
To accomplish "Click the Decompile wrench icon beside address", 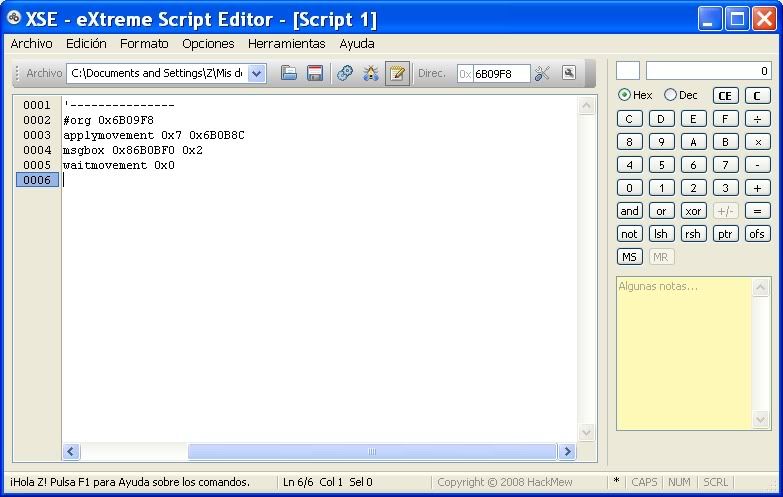I will [x=542, y=73].
